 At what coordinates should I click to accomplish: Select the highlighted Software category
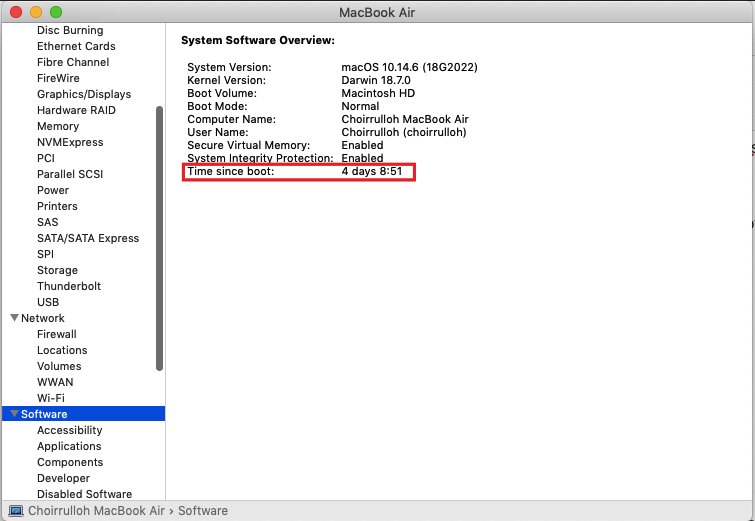click(83, 414)
